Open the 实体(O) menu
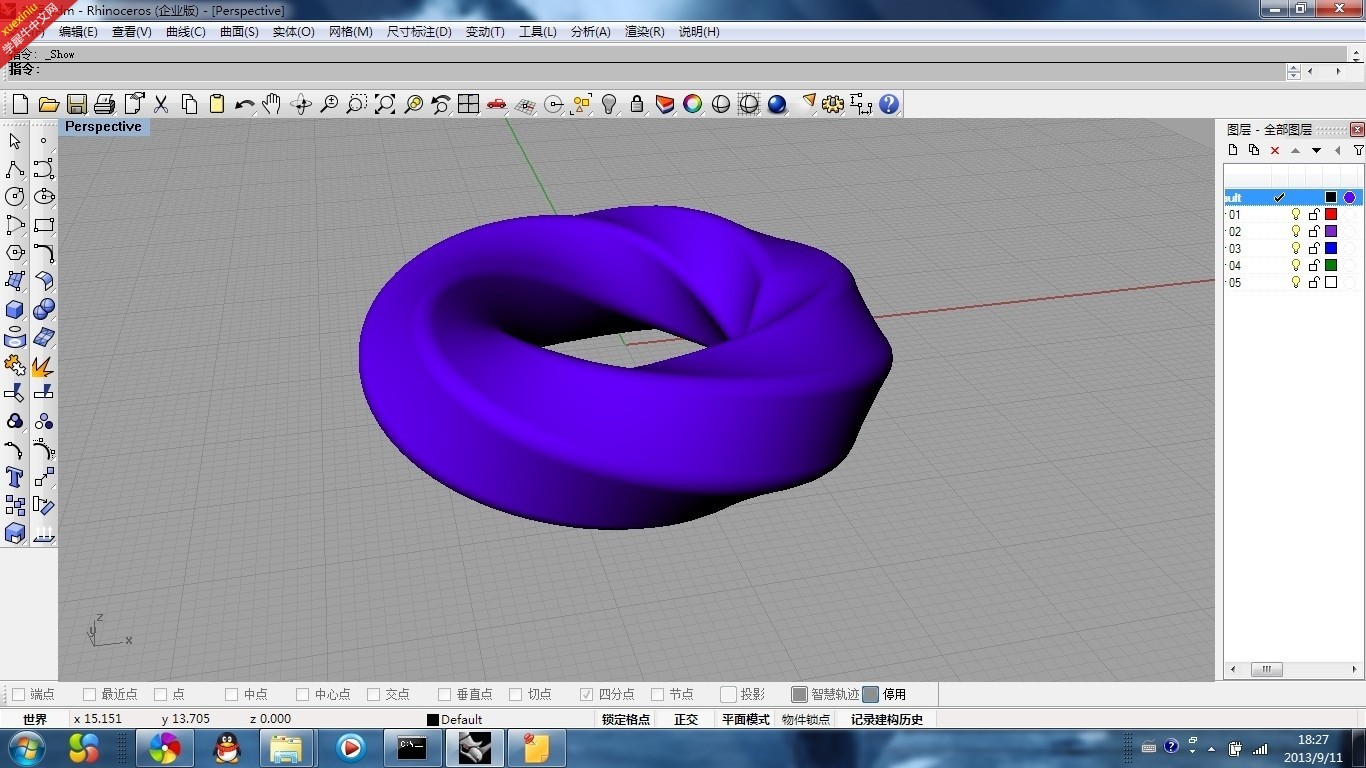1366x768 pixels. pyautogui.click(x=293, y=32)
